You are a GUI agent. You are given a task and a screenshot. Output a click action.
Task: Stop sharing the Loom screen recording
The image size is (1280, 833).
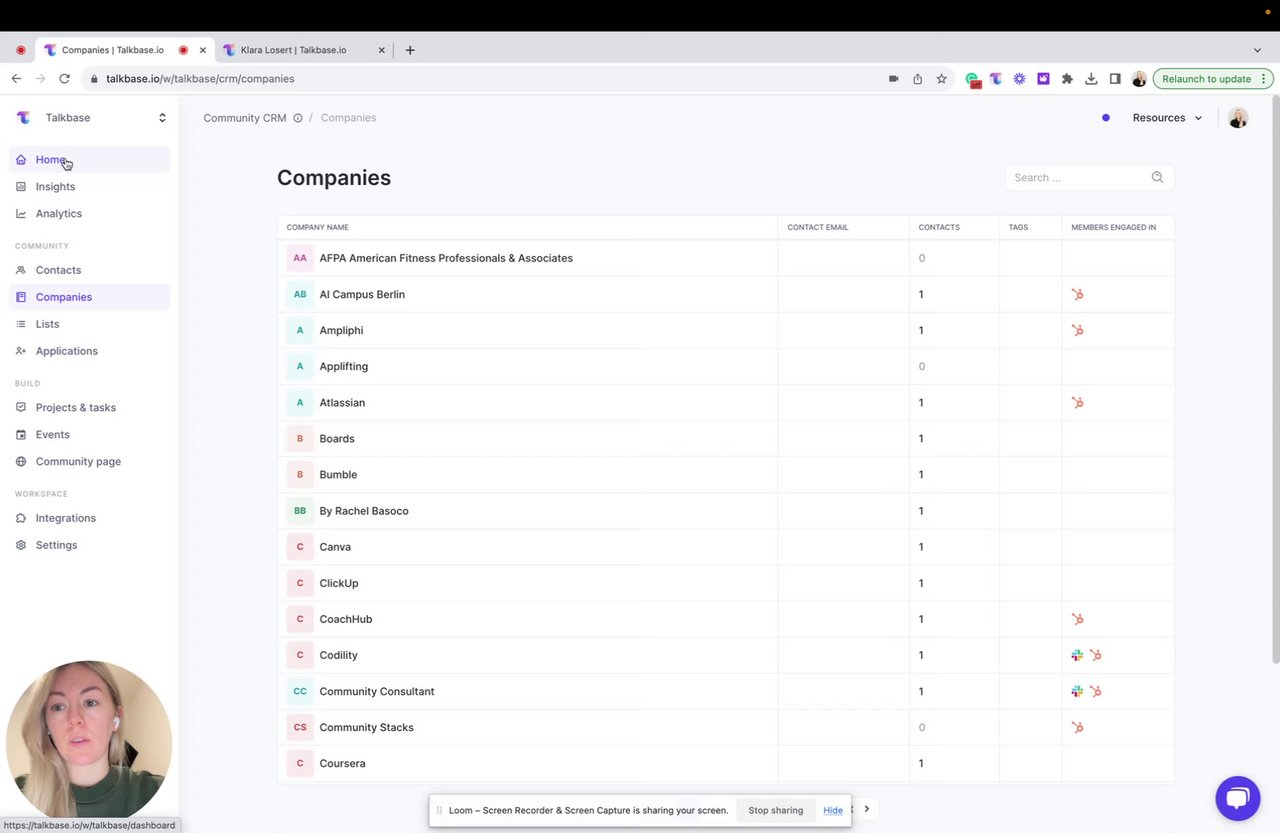(x=776, y=810)
